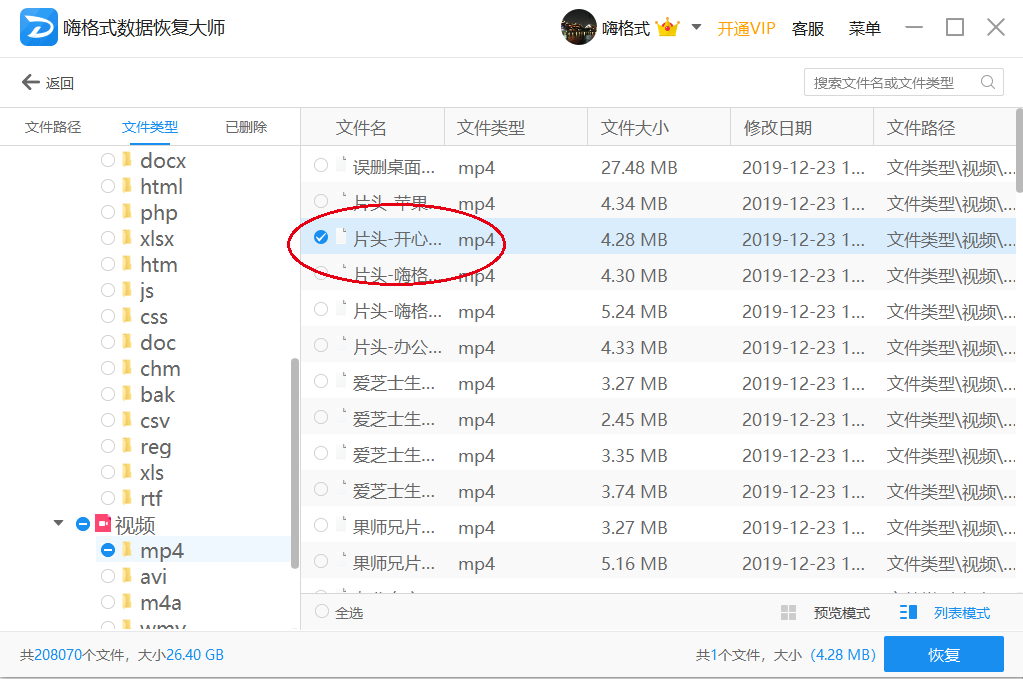
Task: Click the 嗨格式 username
Action: tap(626, 28)
